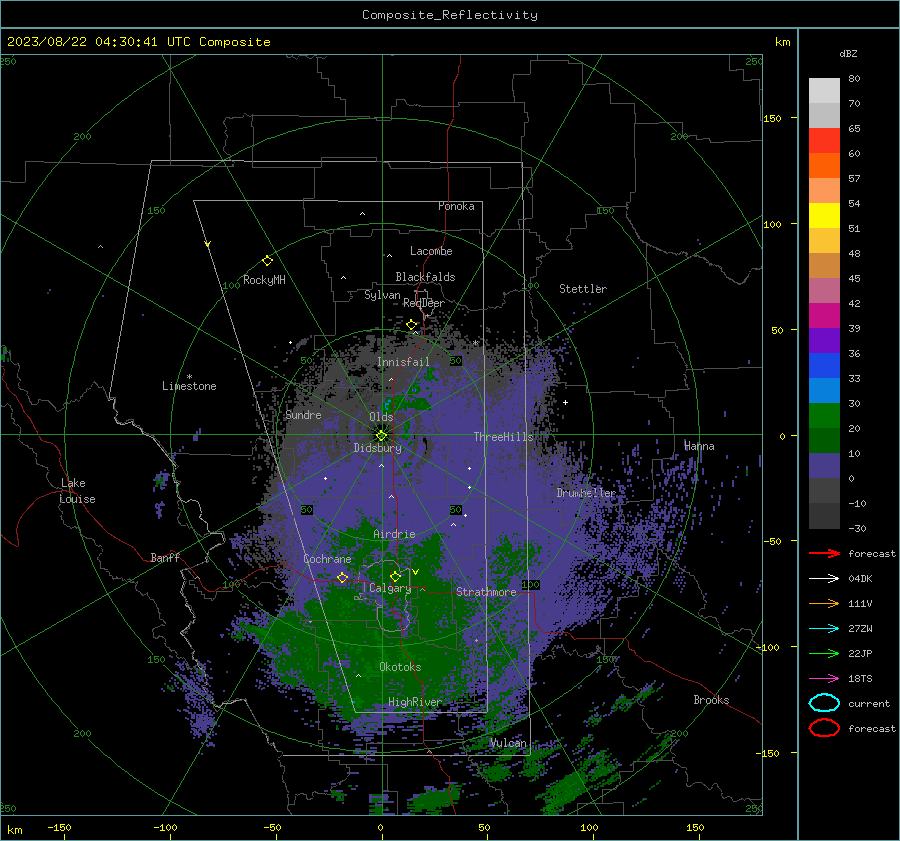Click the Drumheller city label
The width and height of the screenshot is (900, 841).
[x=586, y=493]
